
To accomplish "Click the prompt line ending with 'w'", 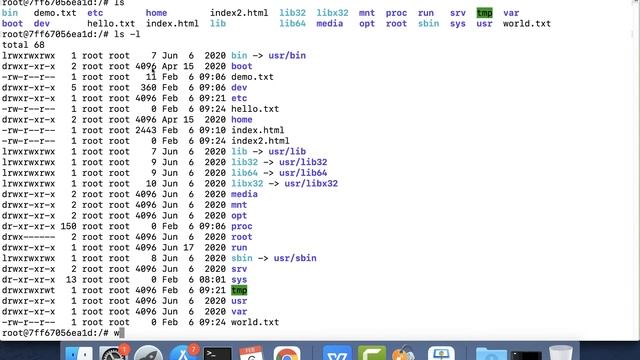I will coord(63,333).
